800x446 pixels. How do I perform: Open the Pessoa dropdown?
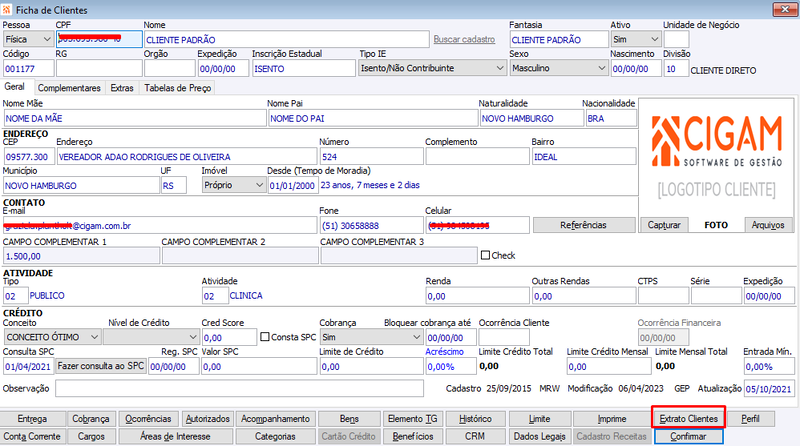click(28, 39)
